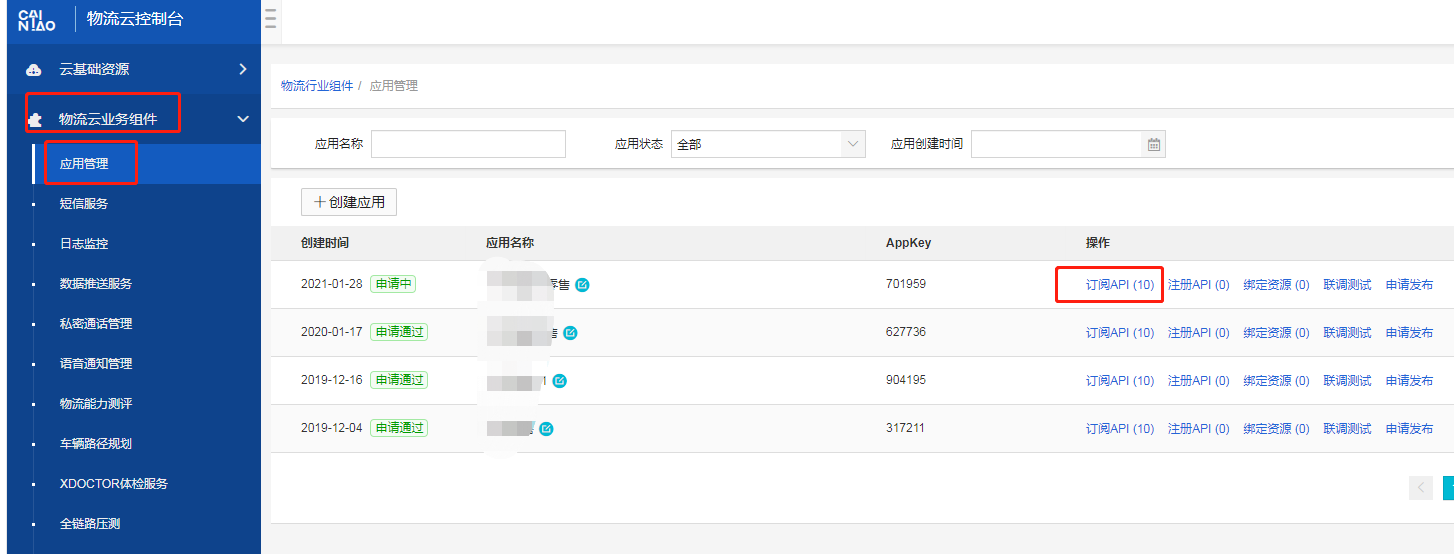This screenshot has height=554, width=1454.
Task: Click the edit icon for the 2020-01-17 application
Action: [570, 333]
